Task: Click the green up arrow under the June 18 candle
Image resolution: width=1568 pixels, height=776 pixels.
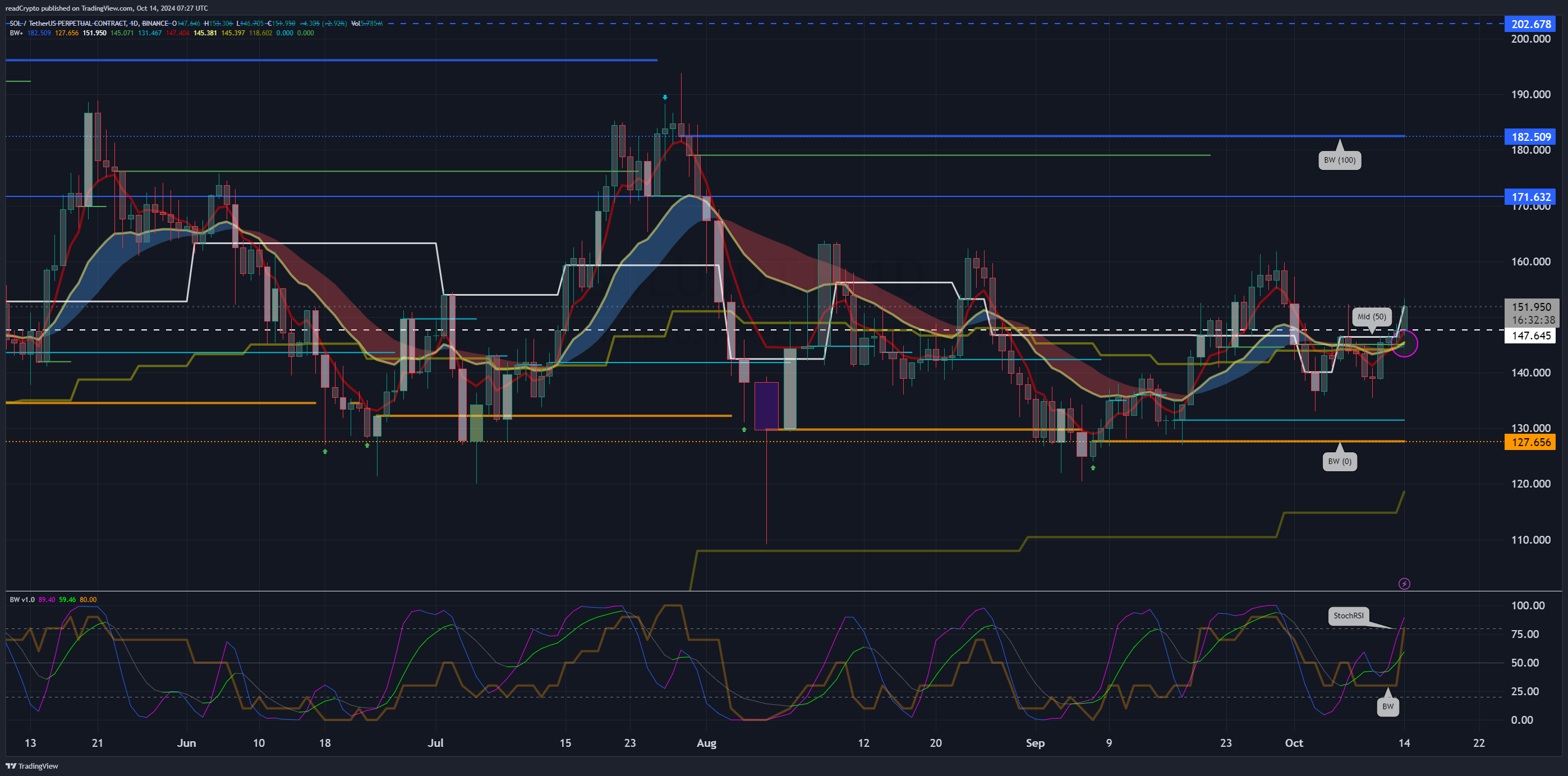Action: [325, 452]
